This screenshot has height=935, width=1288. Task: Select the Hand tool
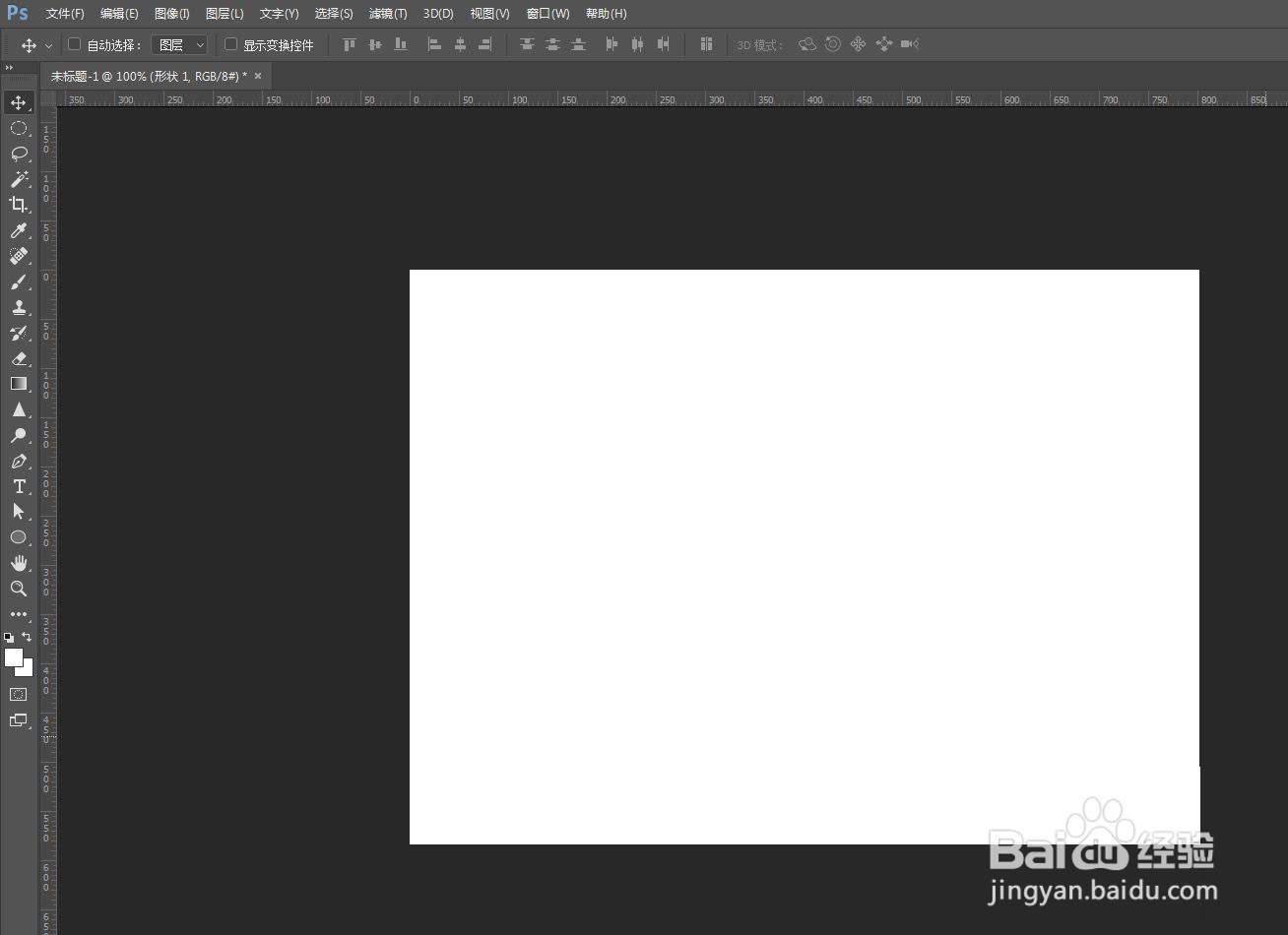coord(19,563)
